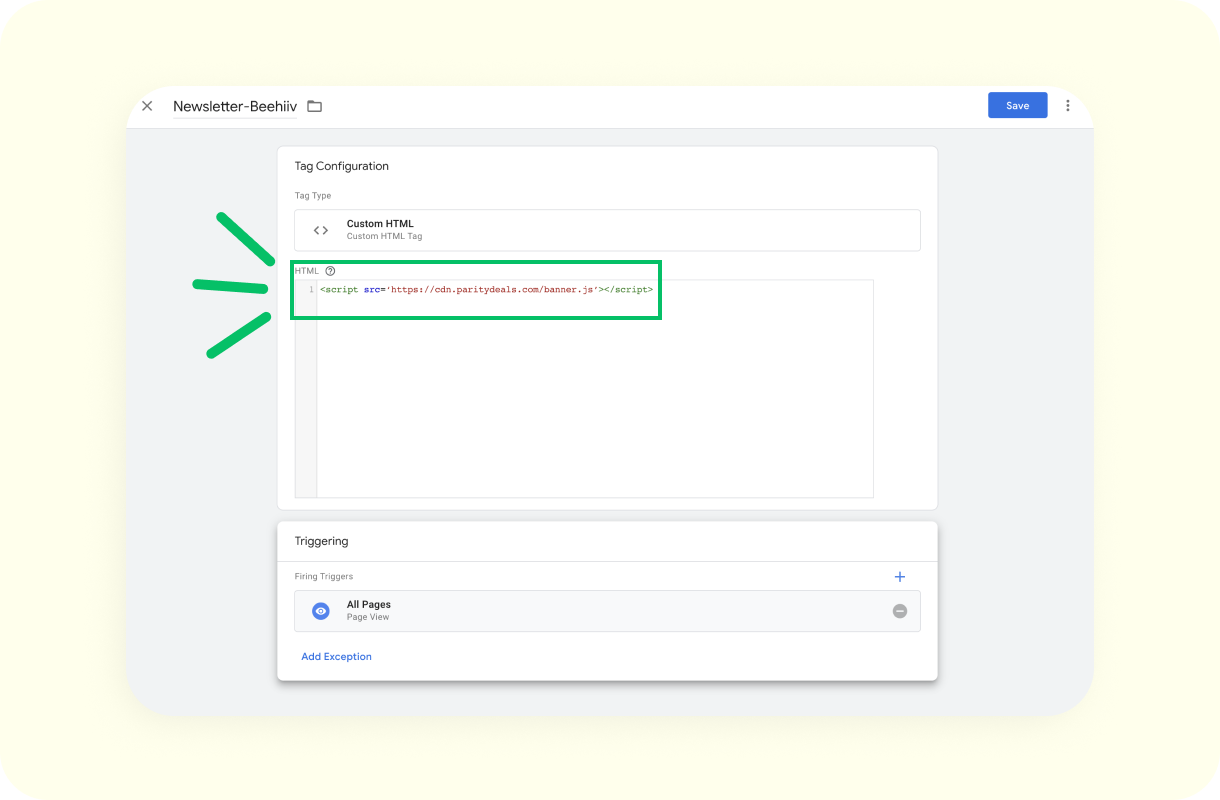The width and height of the screenshot is (1220, 800).
Task: Open HTML help question mark icon
Action: 330,271
